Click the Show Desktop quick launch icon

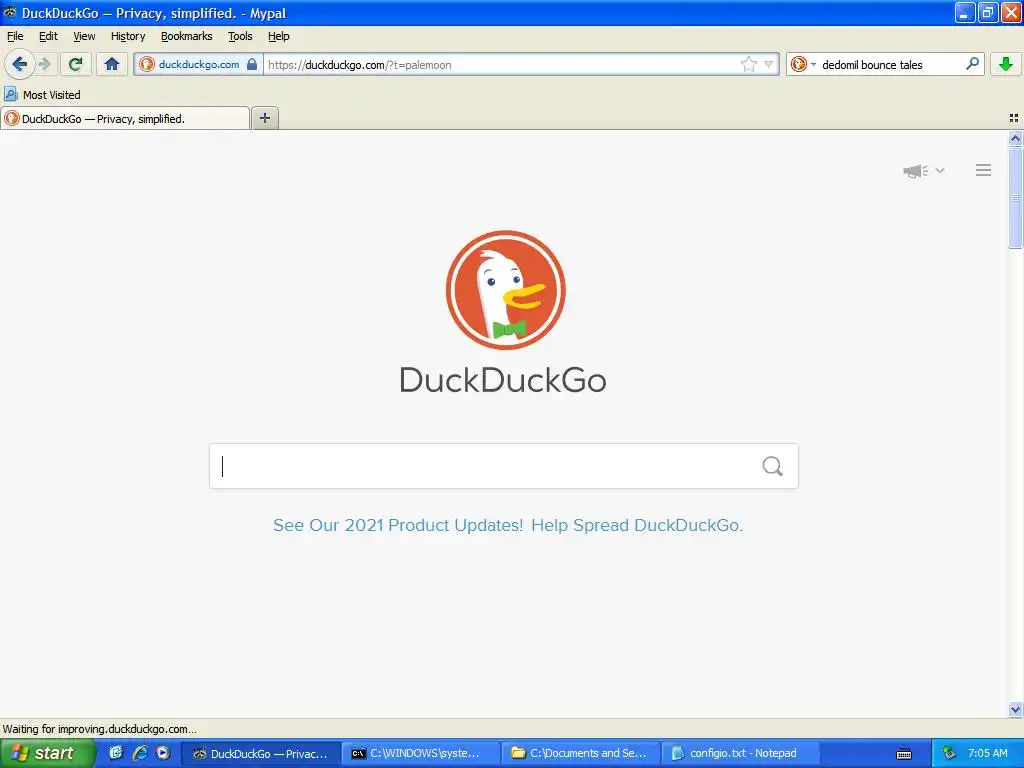[116, 753]
